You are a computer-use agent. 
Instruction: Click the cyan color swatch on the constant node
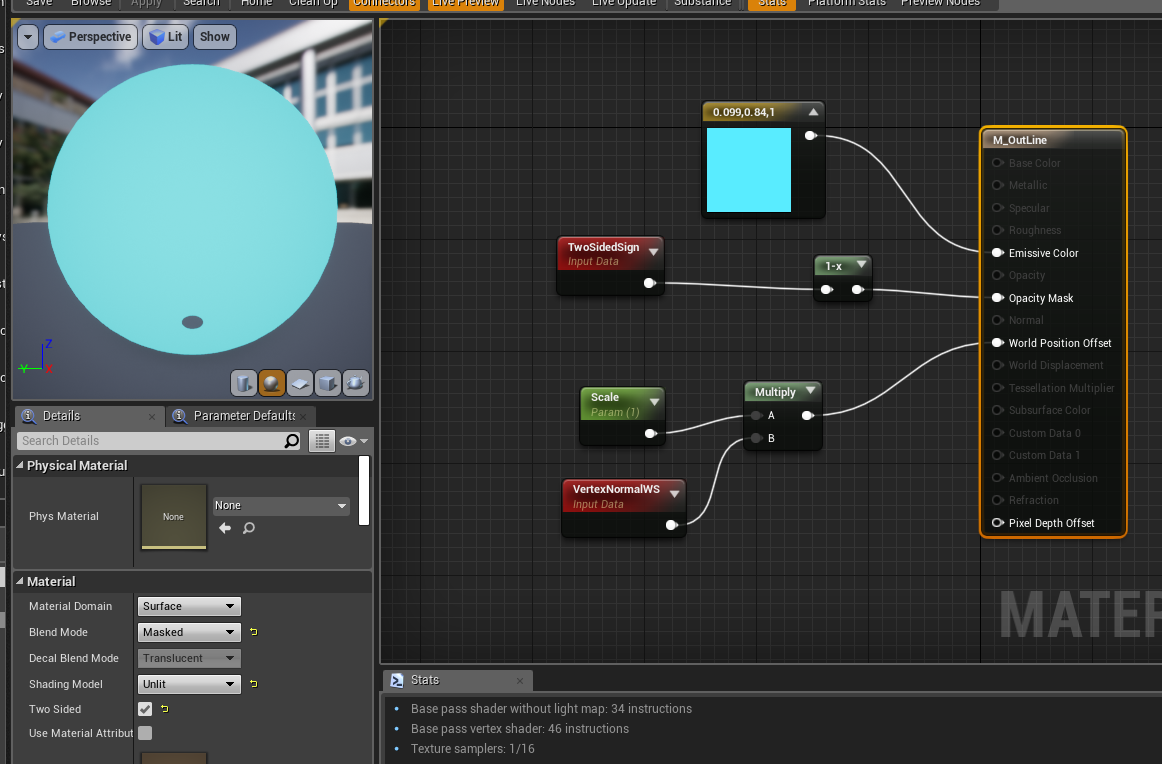point(749,172)
